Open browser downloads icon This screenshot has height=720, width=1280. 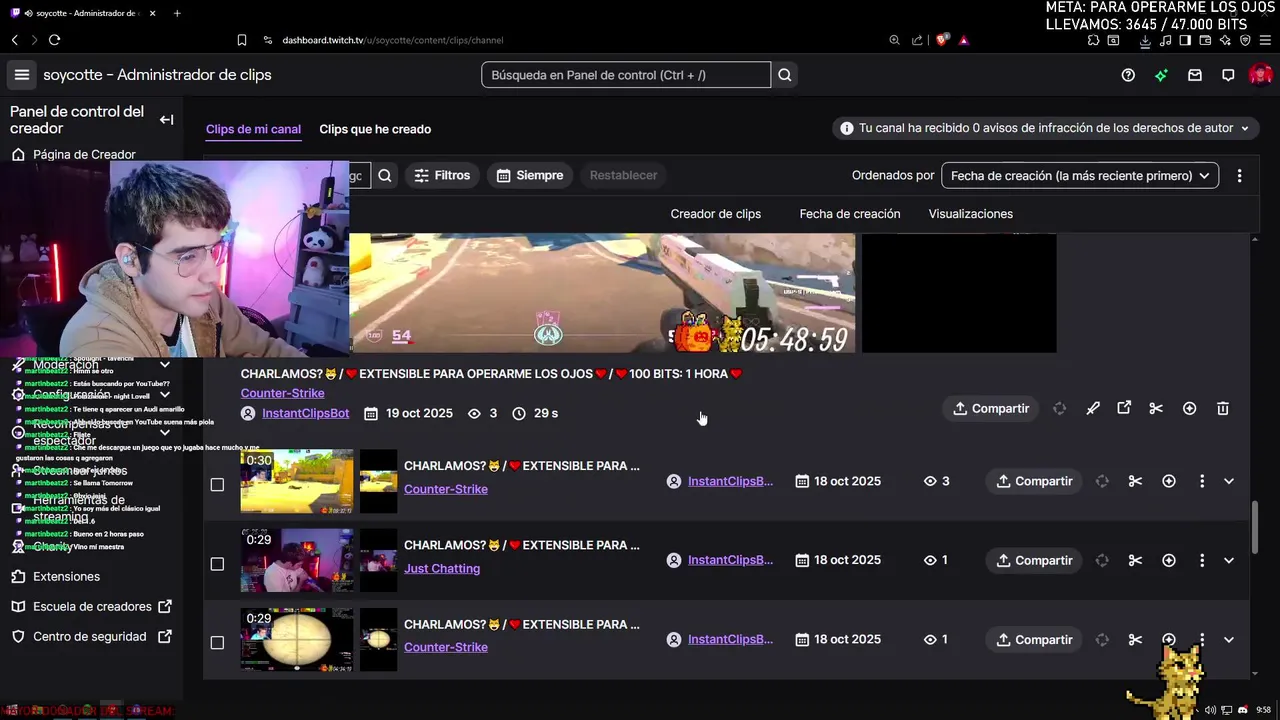(1145, 40)
